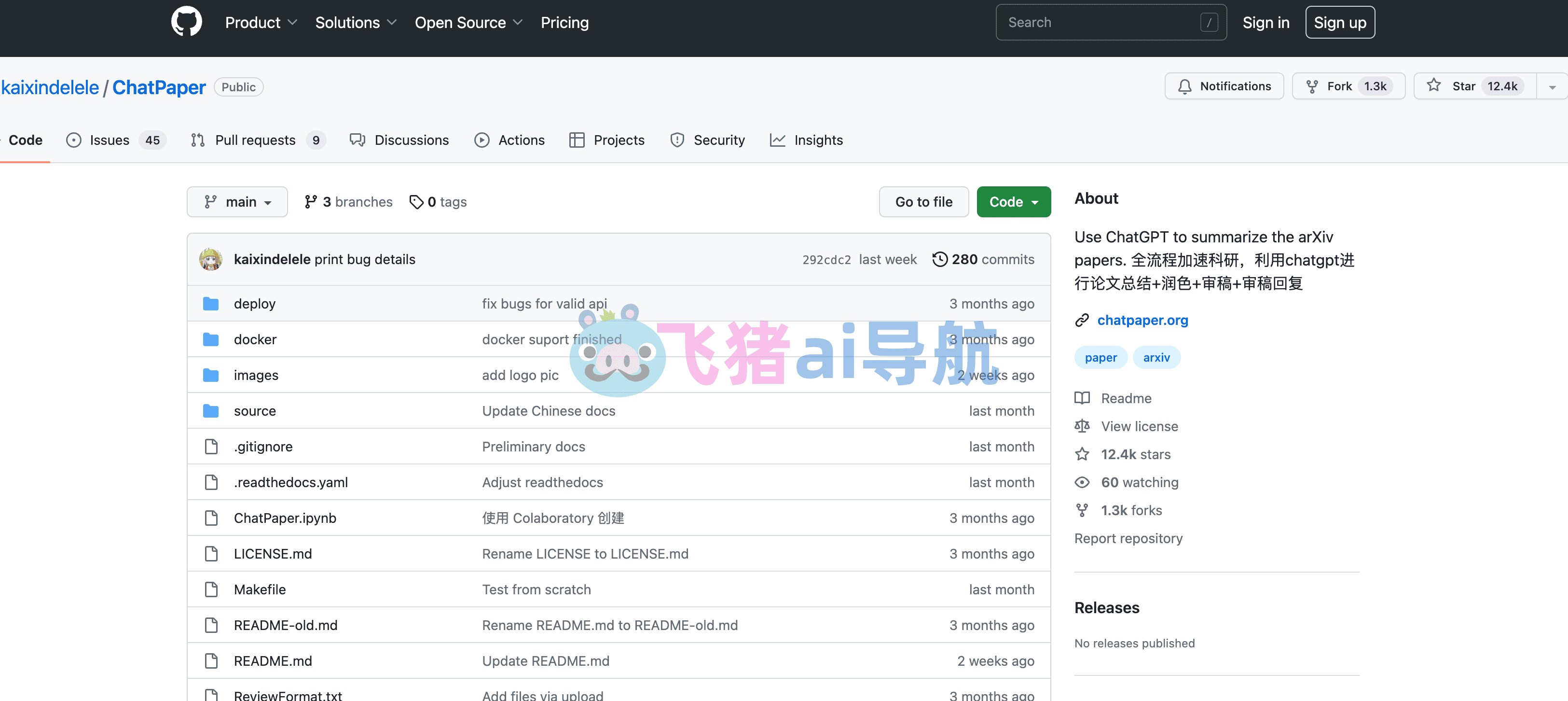Open the Readme link in About

1126,398
